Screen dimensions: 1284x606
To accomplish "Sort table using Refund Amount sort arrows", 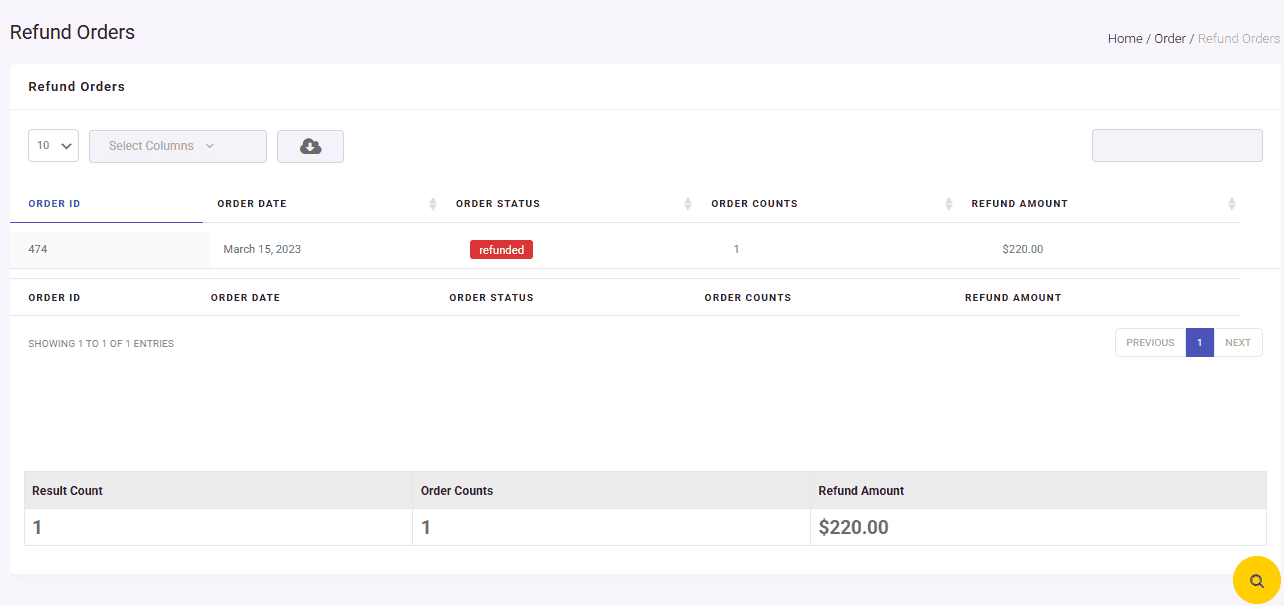I will click(1231, 203).
